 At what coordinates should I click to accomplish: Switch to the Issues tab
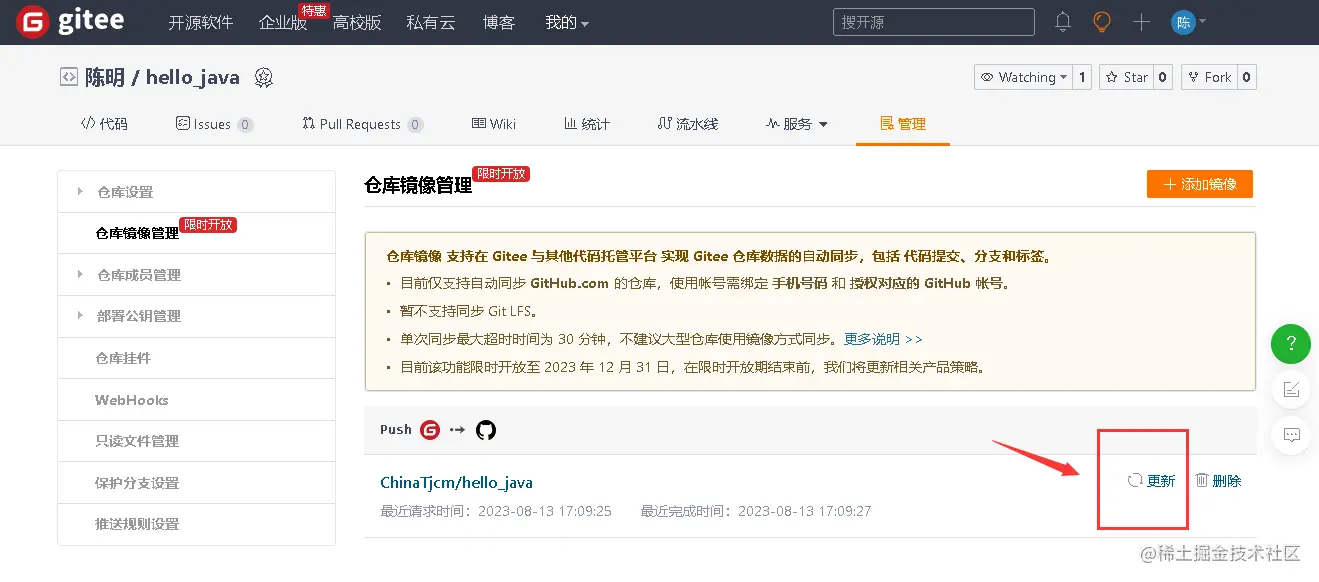[x=214, y=124]
